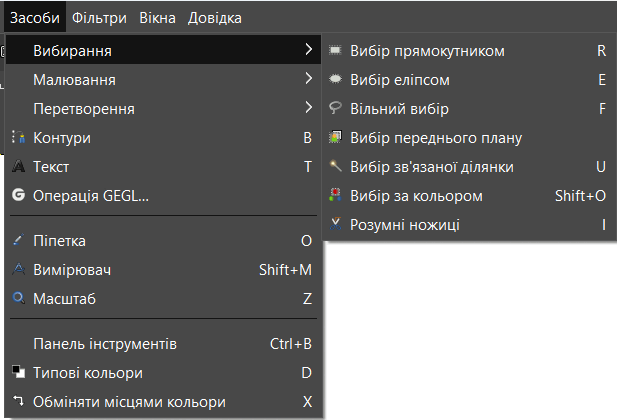617x420 pixels.
Task: Click the Shift+M shortcut label
Action: (285, 270)
